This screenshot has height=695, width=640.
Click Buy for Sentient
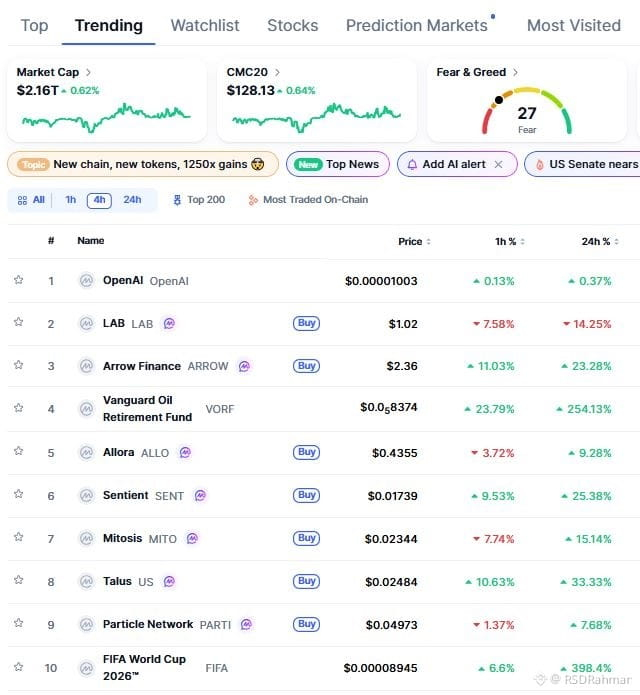pos(306,495)
